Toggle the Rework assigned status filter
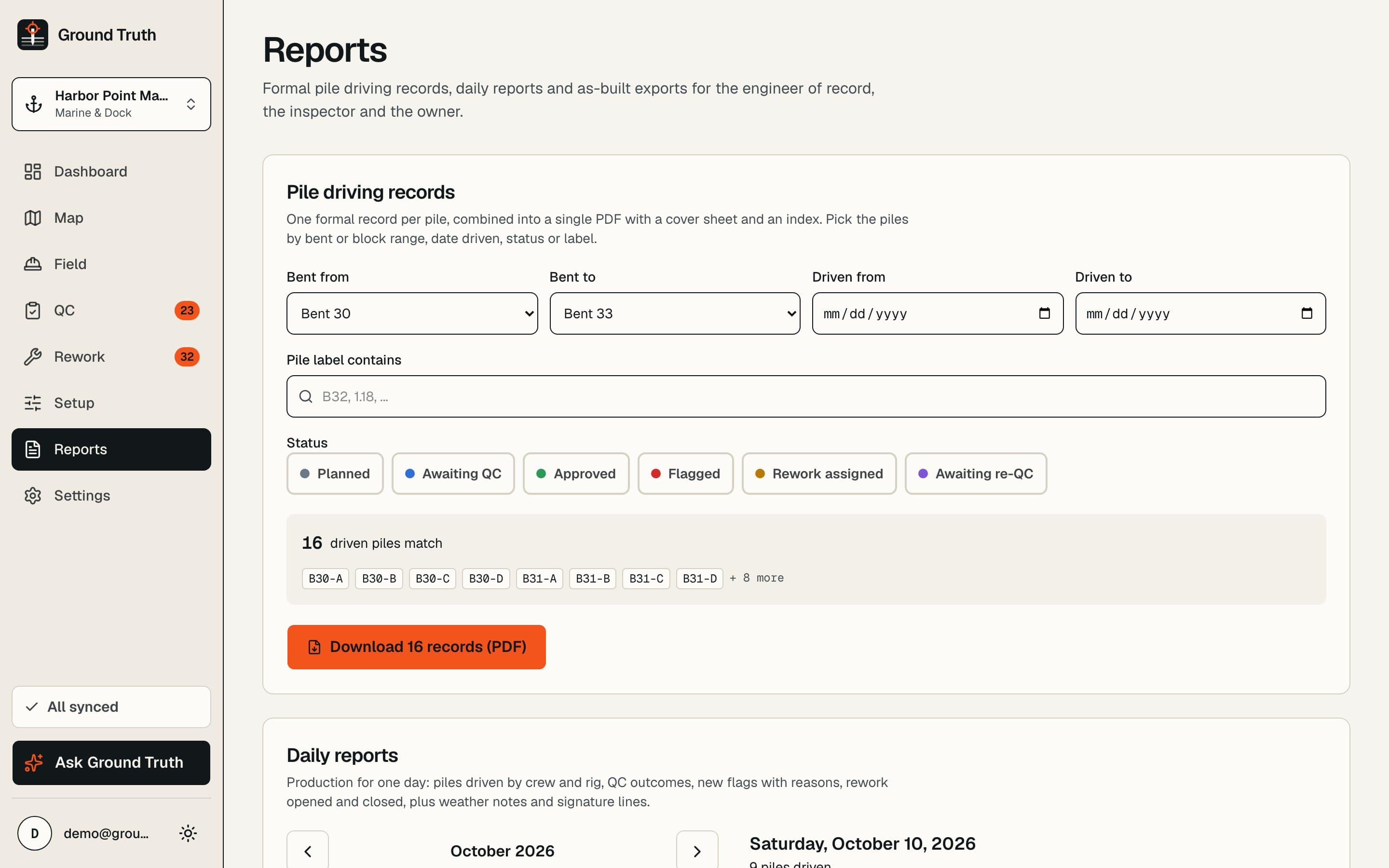Screen dimensions: 1389x868 click(x=819, y=474)
